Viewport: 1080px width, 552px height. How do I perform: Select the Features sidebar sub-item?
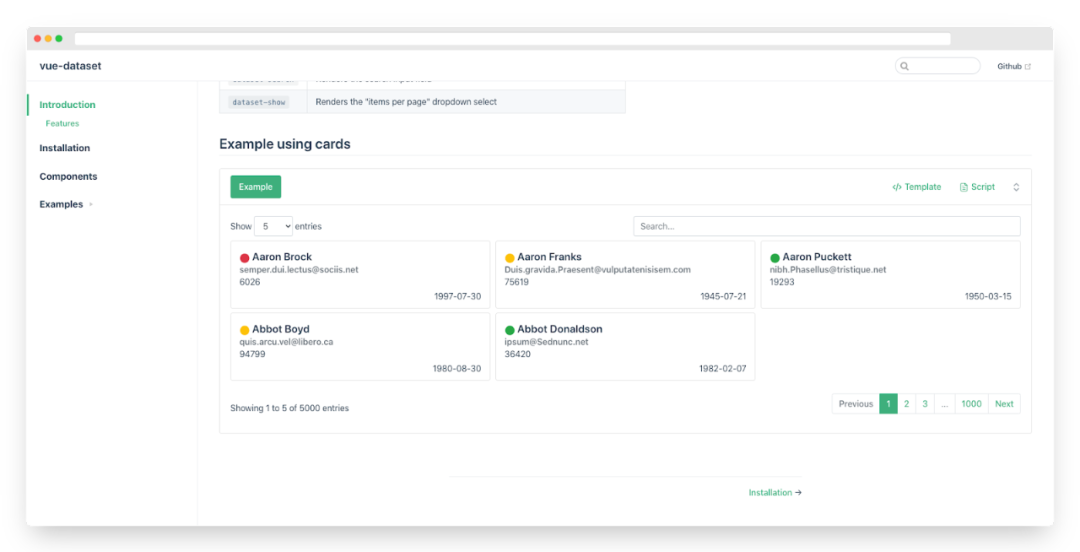pyautogui.click(x=62, y=123)
